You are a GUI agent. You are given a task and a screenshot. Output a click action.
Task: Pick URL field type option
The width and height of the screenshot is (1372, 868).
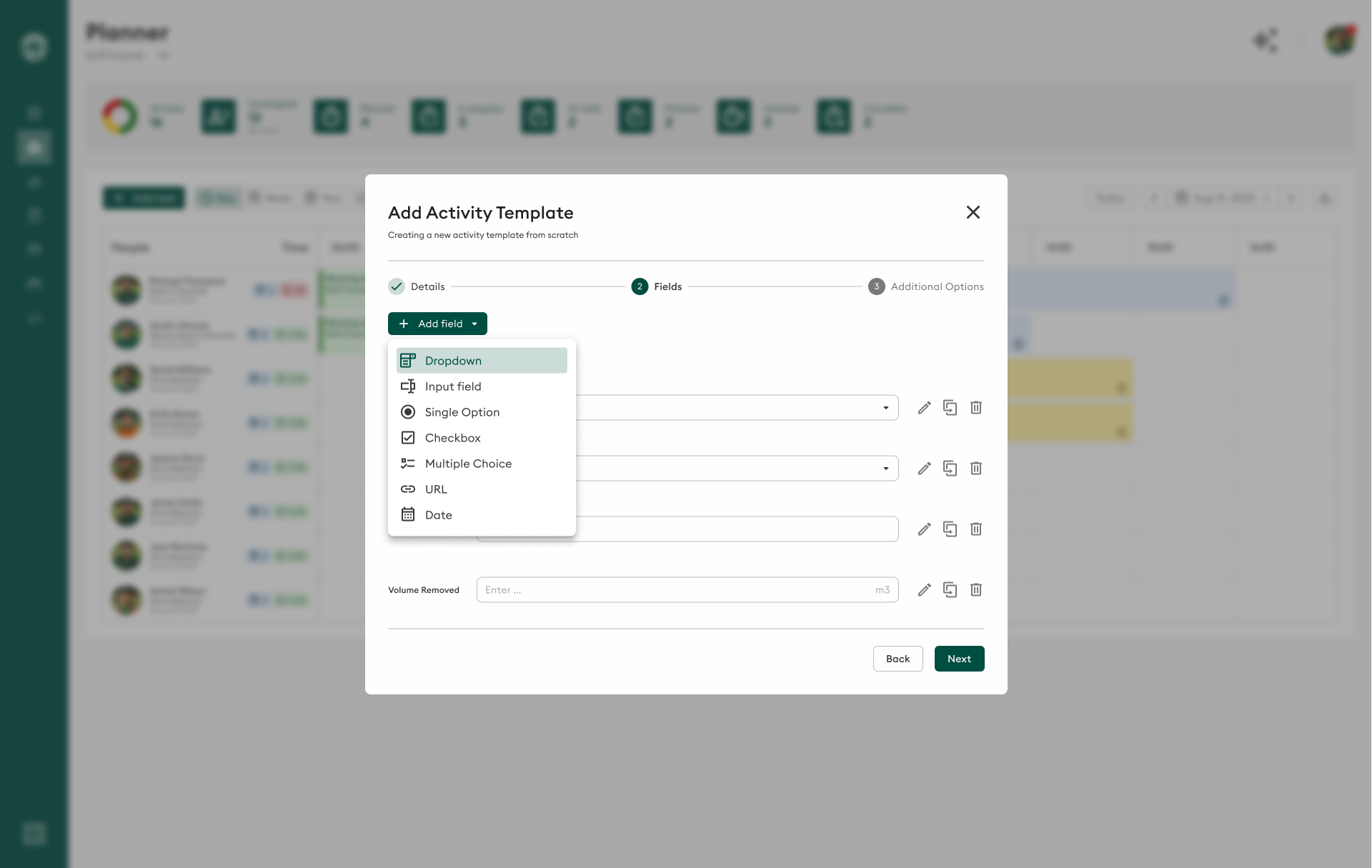coord(435,489)
